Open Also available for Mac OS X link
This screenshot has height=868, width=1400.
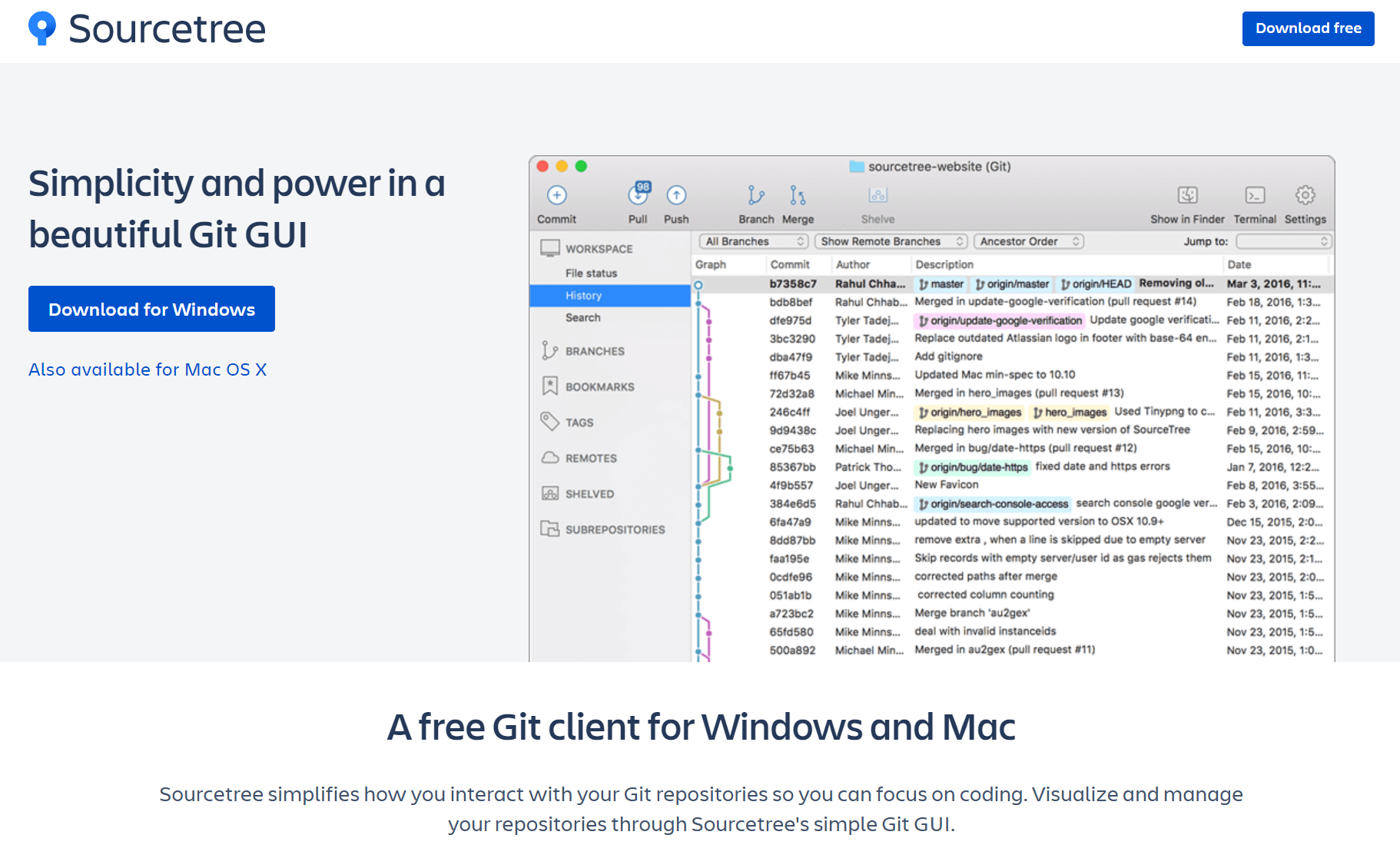click(148, 369)
